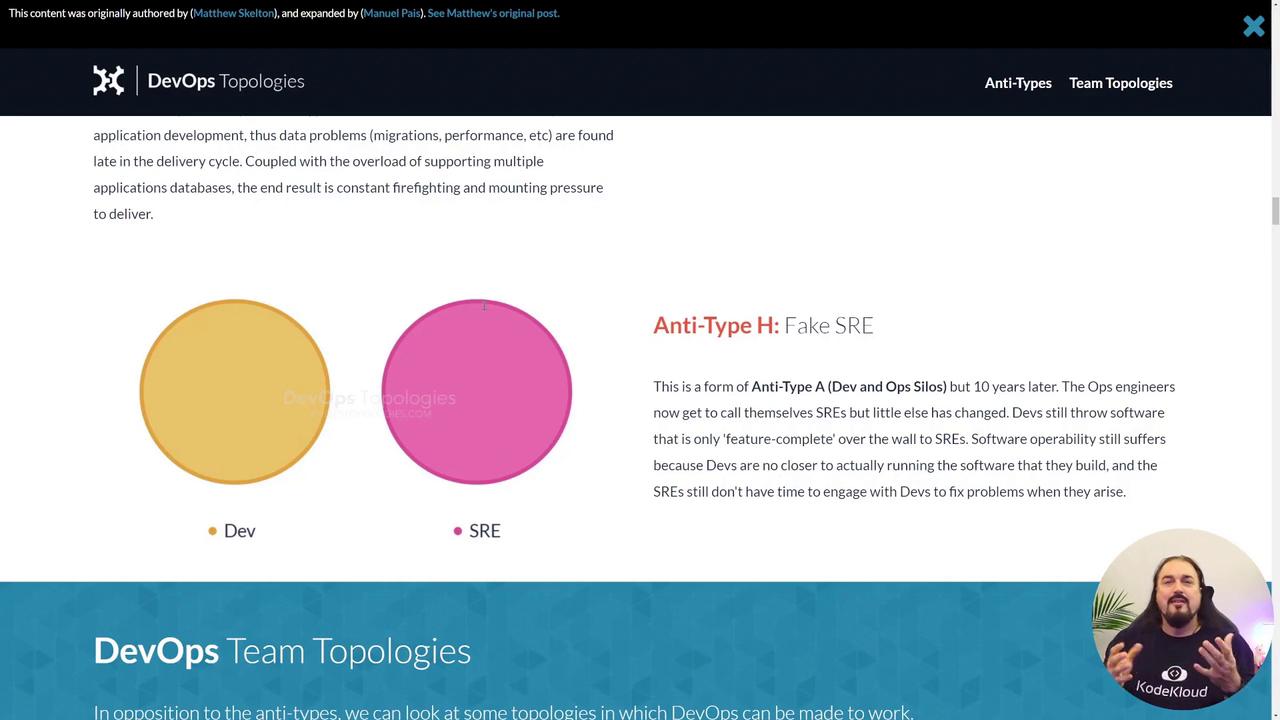Open Manuel Pais author link
1280x720 pixels.
tap(392, 13)
